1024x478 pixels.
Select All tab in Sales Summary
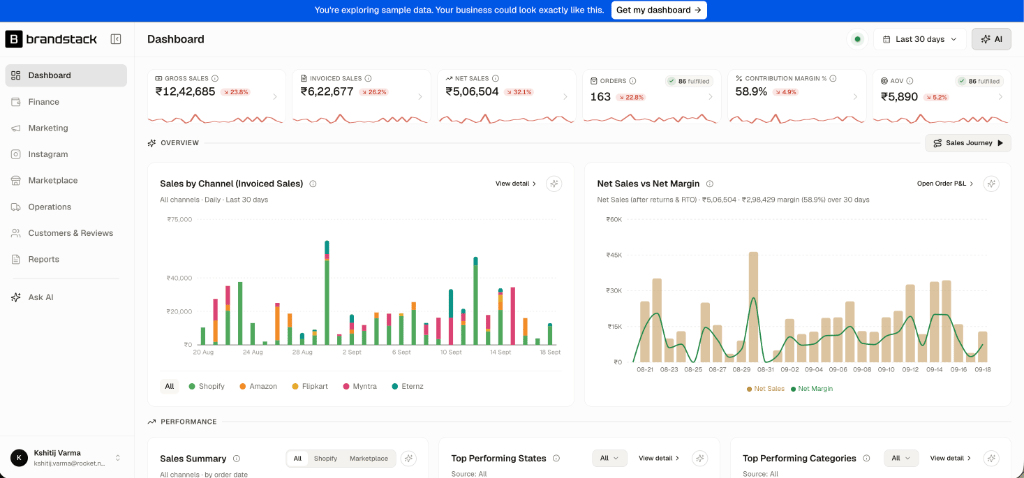click(297, 458)
